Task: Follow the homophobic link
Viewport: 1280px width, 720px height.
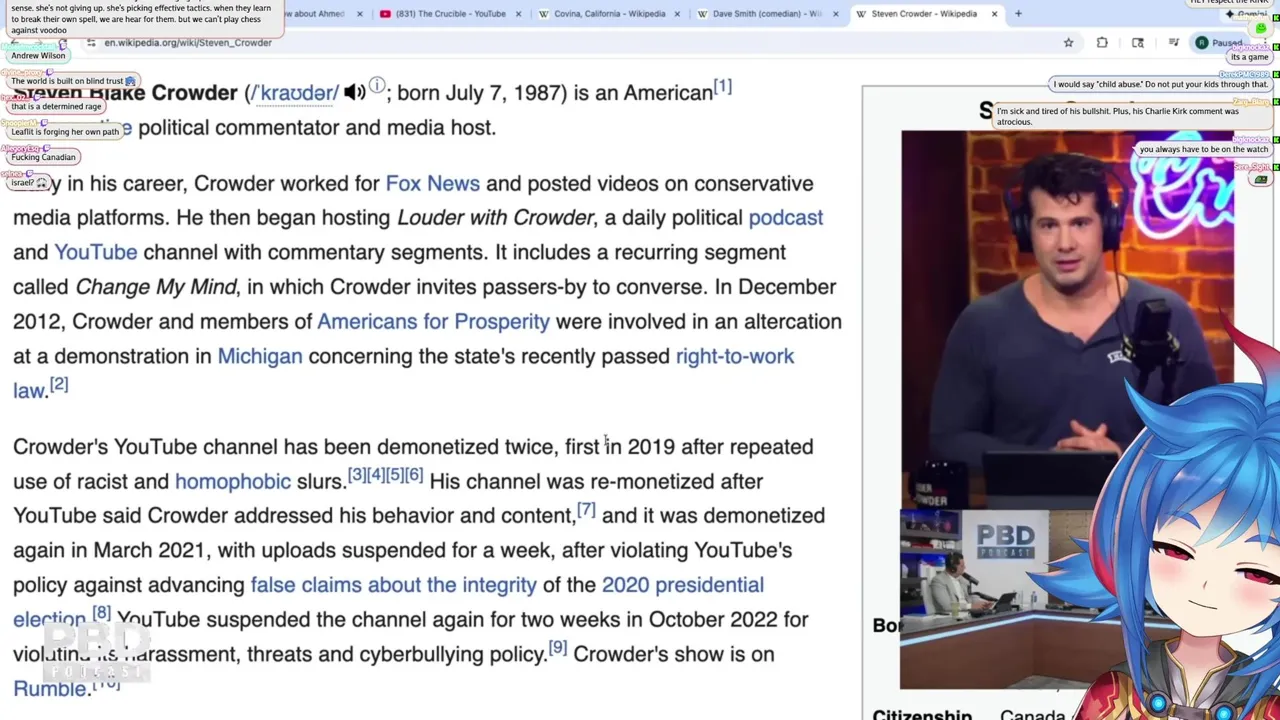Action: [232, 482]
